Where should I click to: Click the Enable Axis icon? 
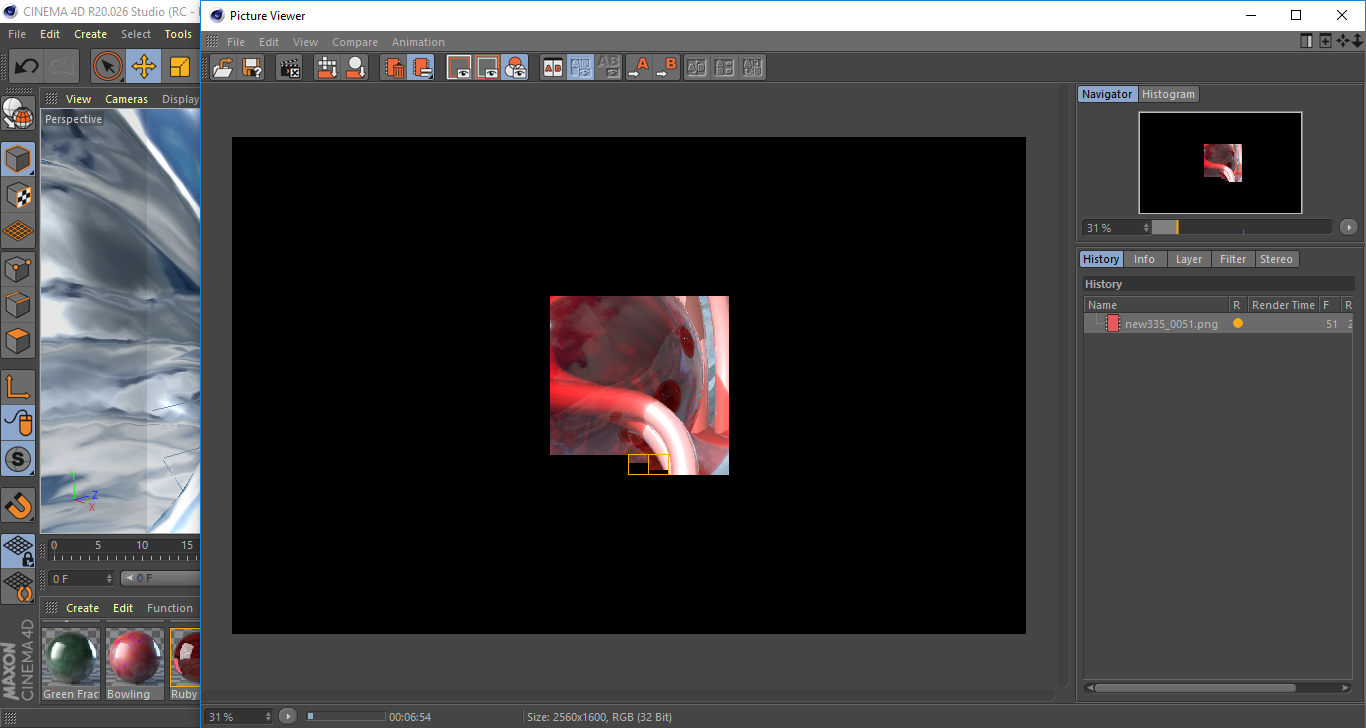coord(18,387)
